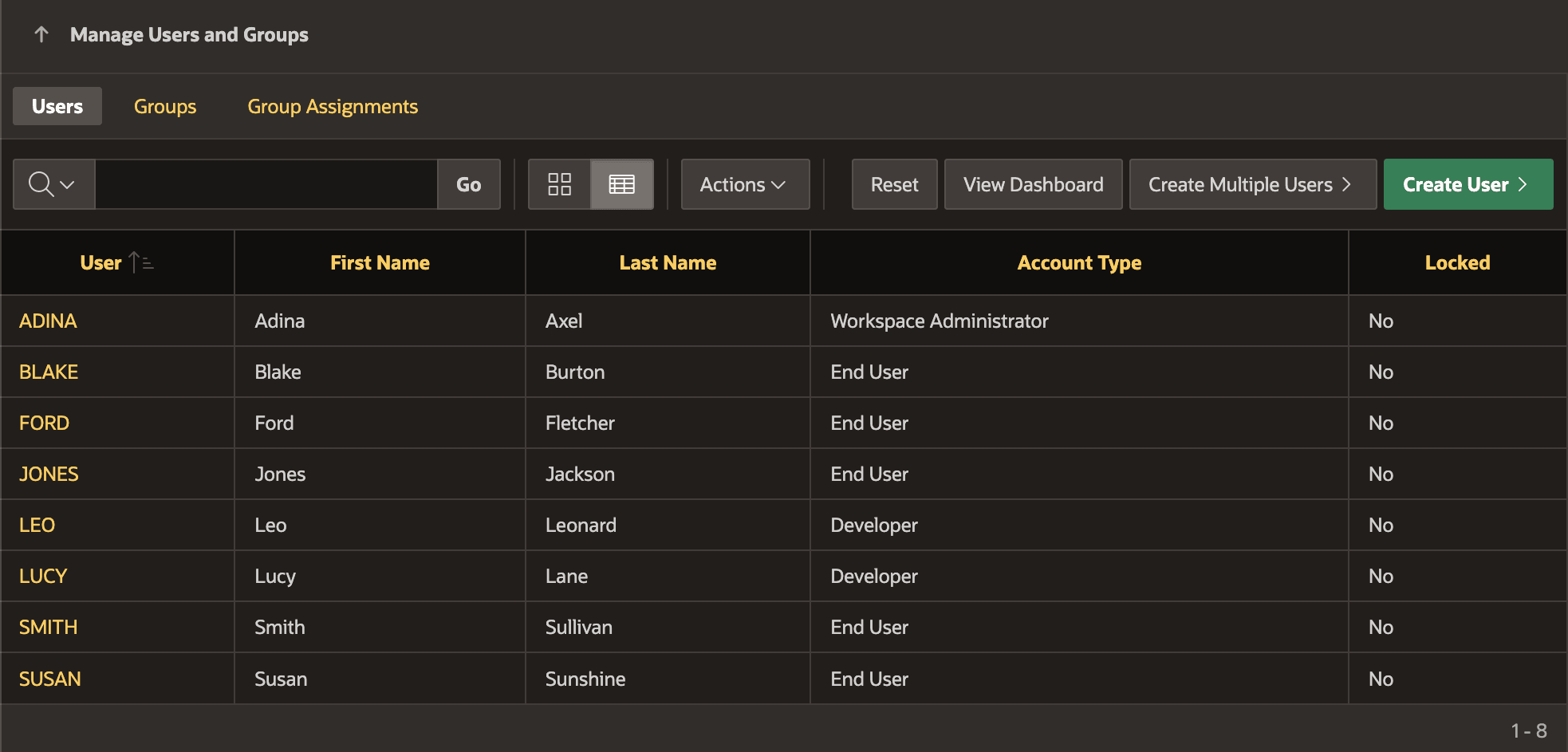1568x752 pixels.
Task: Click the Reset button
Action: click(894, 184)
